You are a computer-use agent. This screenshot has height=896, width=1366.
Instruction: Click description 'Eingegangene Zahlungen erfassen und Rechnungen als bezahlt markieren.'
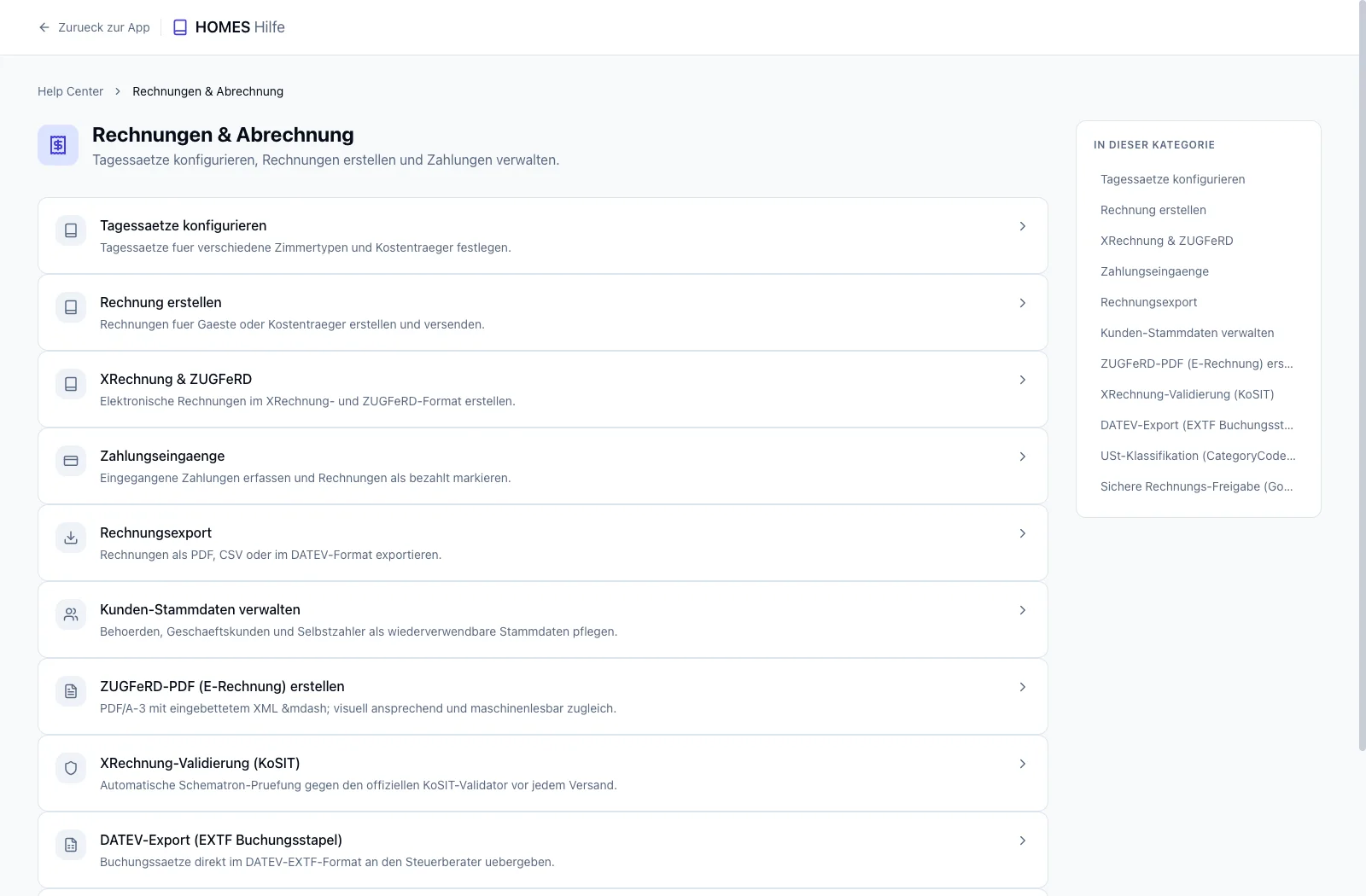point(306,478)
